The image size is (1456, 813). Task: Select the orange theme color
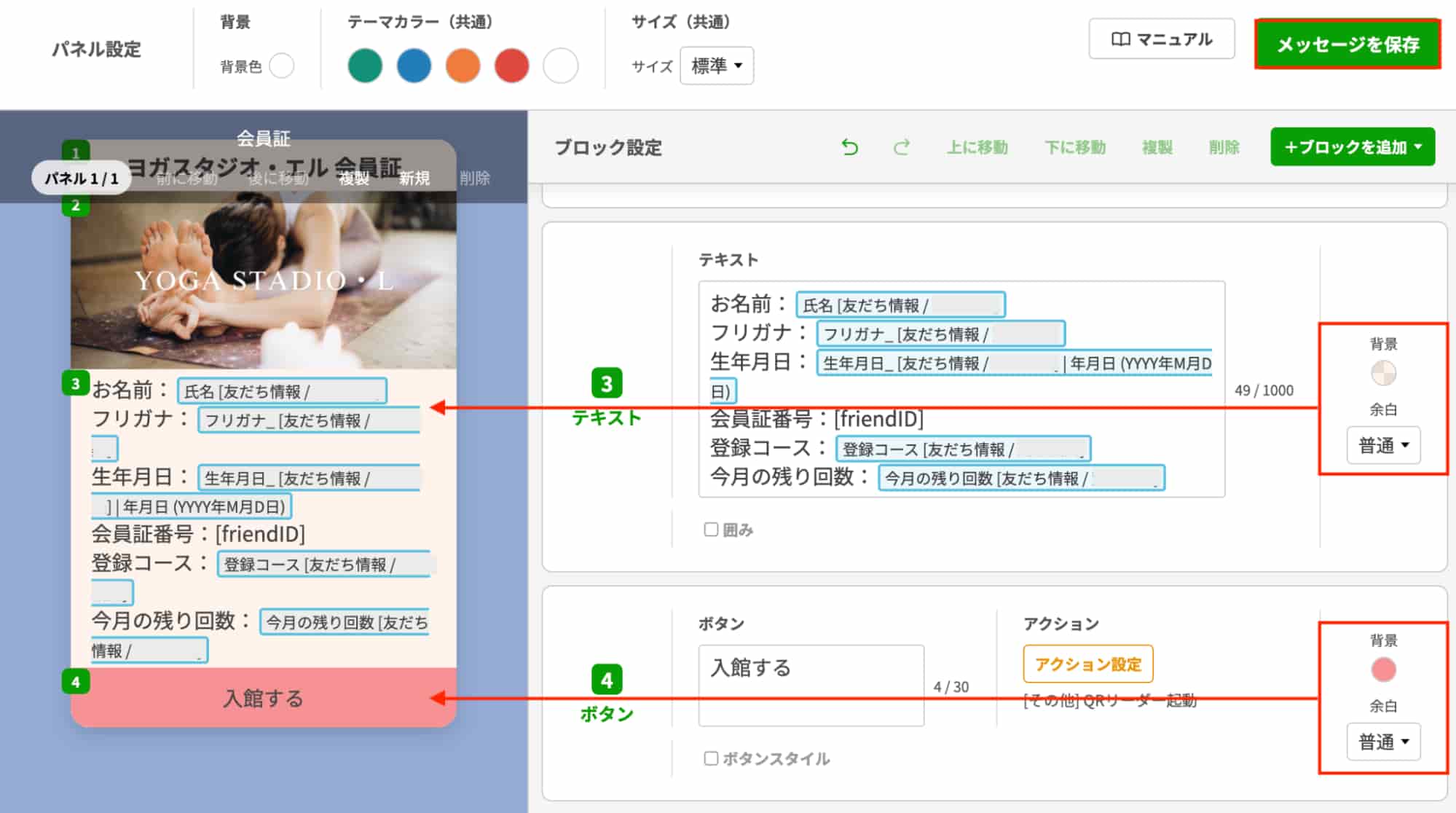tap(463, 66)
